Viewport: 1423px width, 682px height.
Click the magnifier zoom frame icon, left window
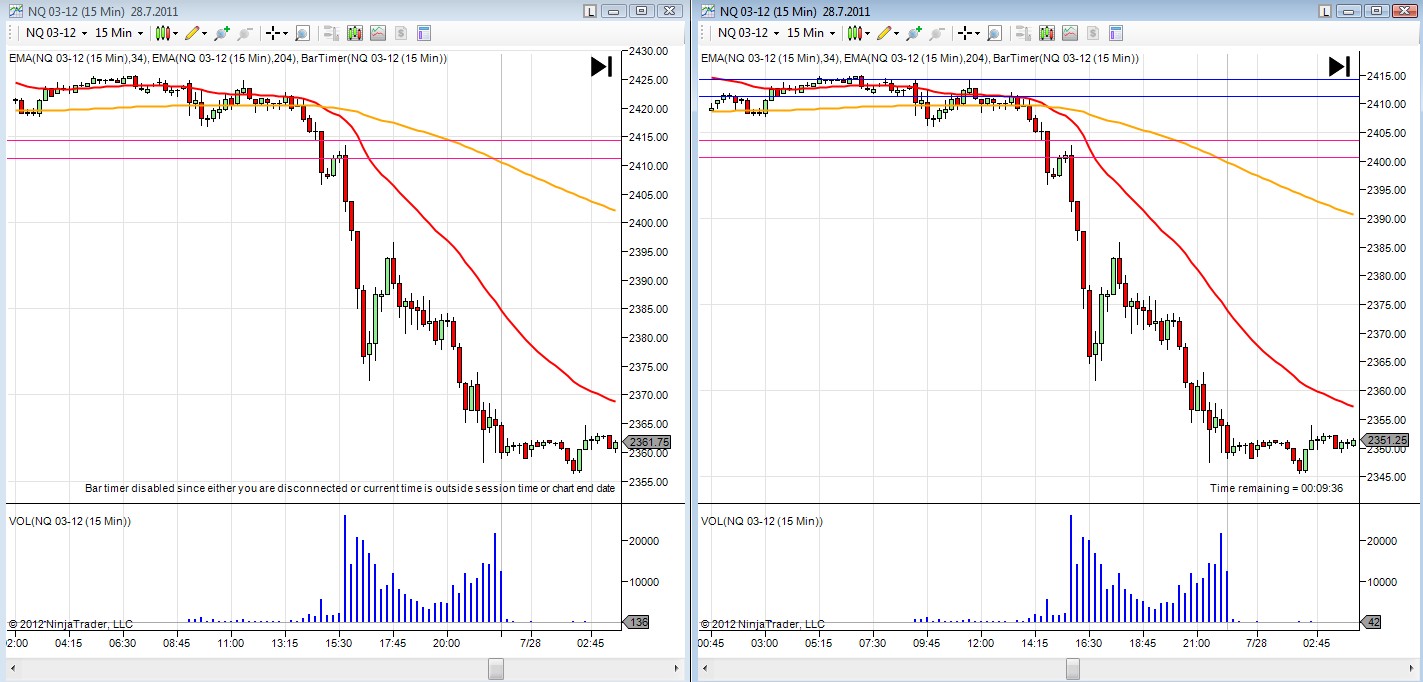(x=300, y=33)
